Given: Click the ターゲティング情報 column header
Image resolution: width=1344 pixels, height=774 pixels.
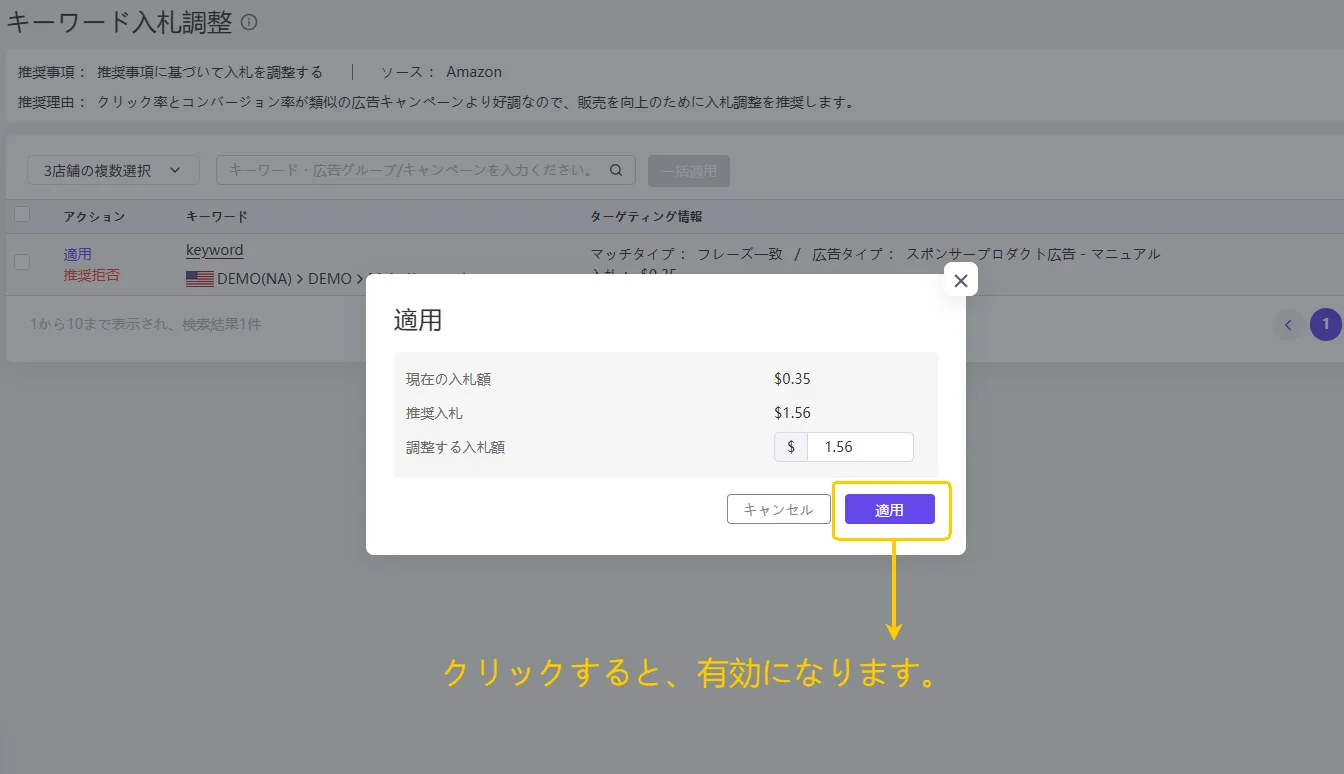Looking at the screenshot, I should (x=646, y=216).
